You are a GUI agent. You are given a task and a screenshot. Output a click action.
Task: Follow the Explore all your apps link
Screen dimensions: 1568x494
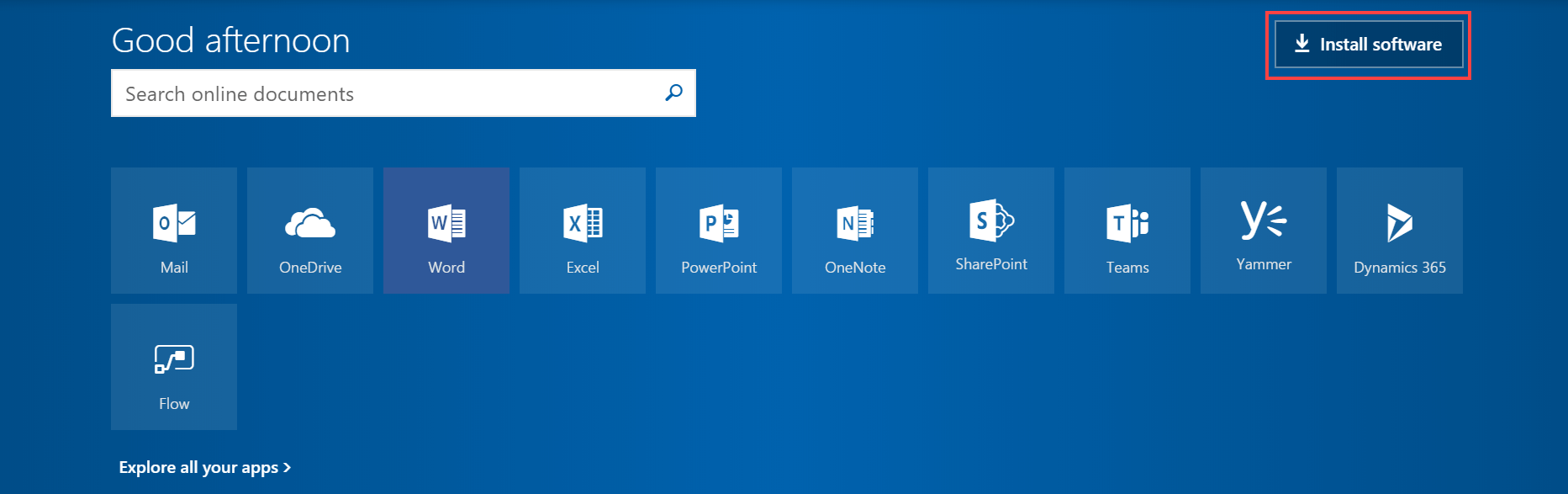(205, 468)
